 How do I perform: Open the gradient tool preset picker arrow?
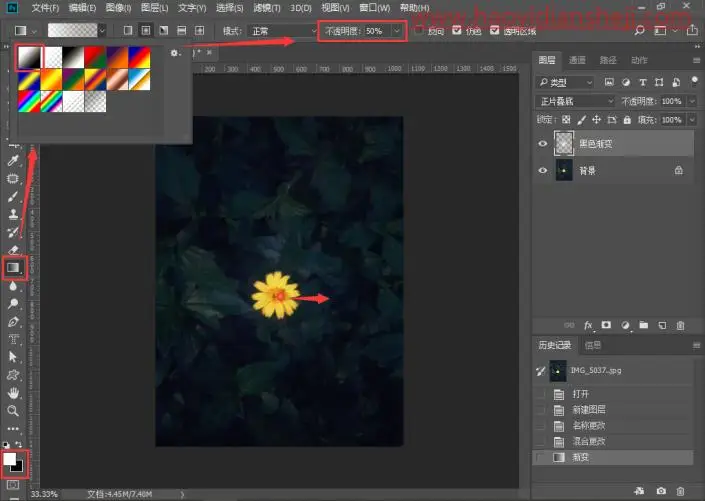tap(34, 31)
